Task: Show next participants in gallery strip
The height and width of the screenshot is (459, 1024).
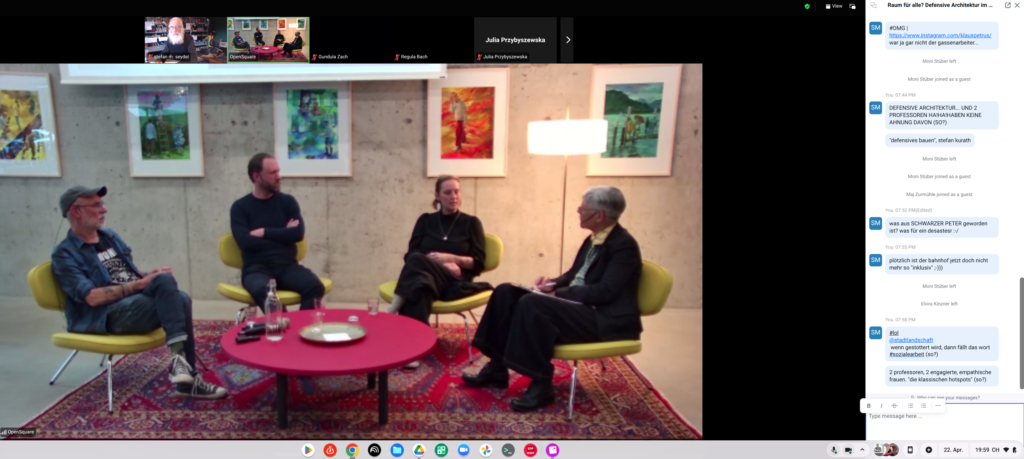Action: pyautogui.click(x=568, y=40)
